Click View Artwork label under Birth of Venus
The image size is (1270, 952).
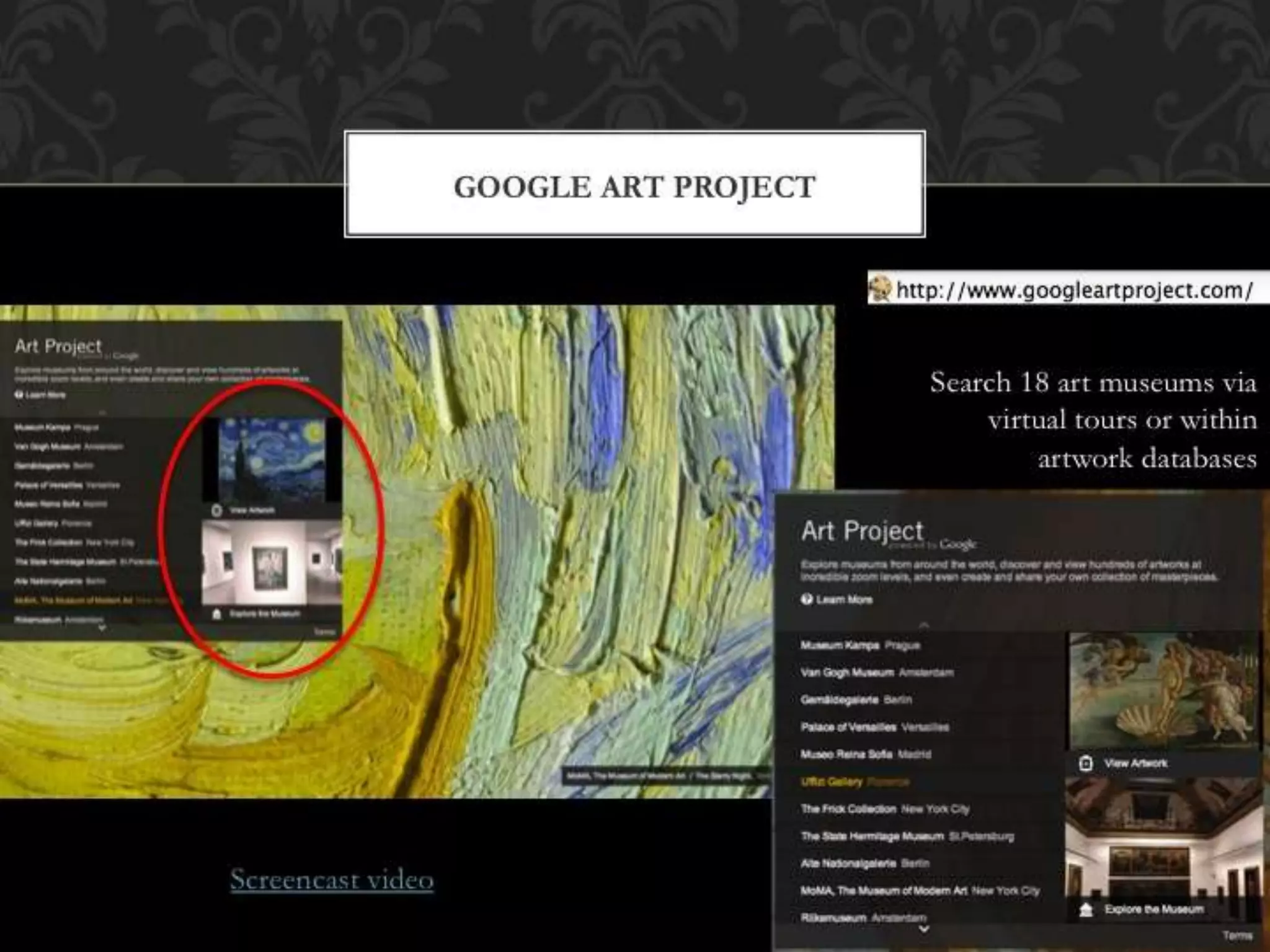[x=1135, y=763]
